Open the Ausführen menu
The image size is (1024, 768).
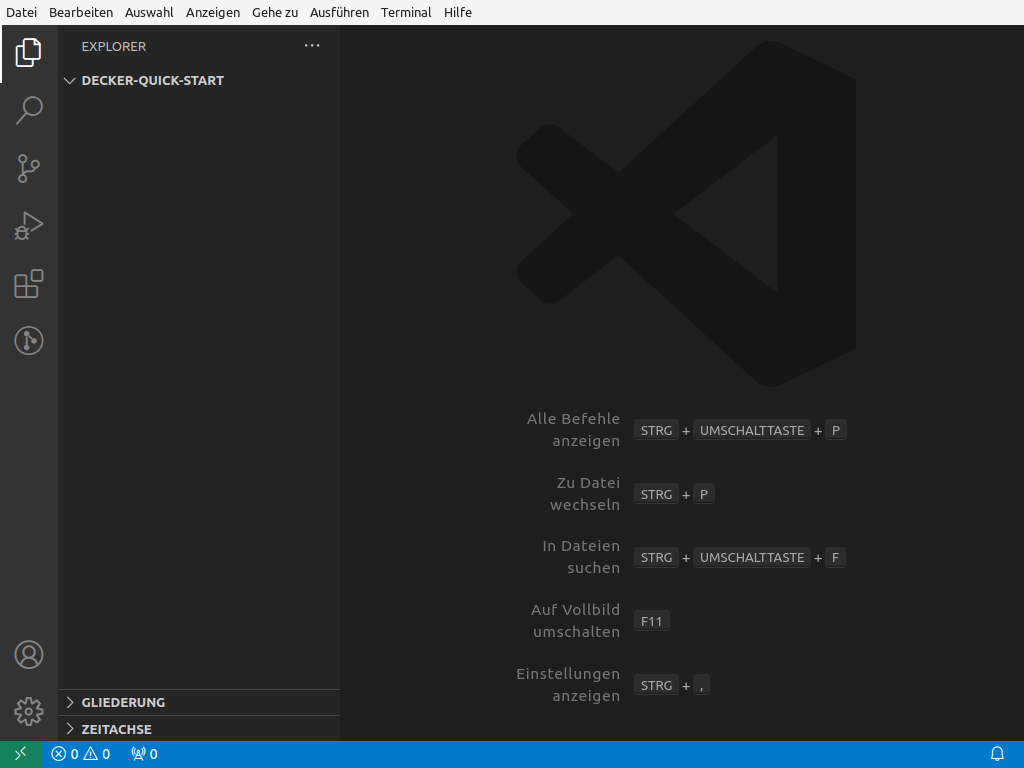(340, 12)
